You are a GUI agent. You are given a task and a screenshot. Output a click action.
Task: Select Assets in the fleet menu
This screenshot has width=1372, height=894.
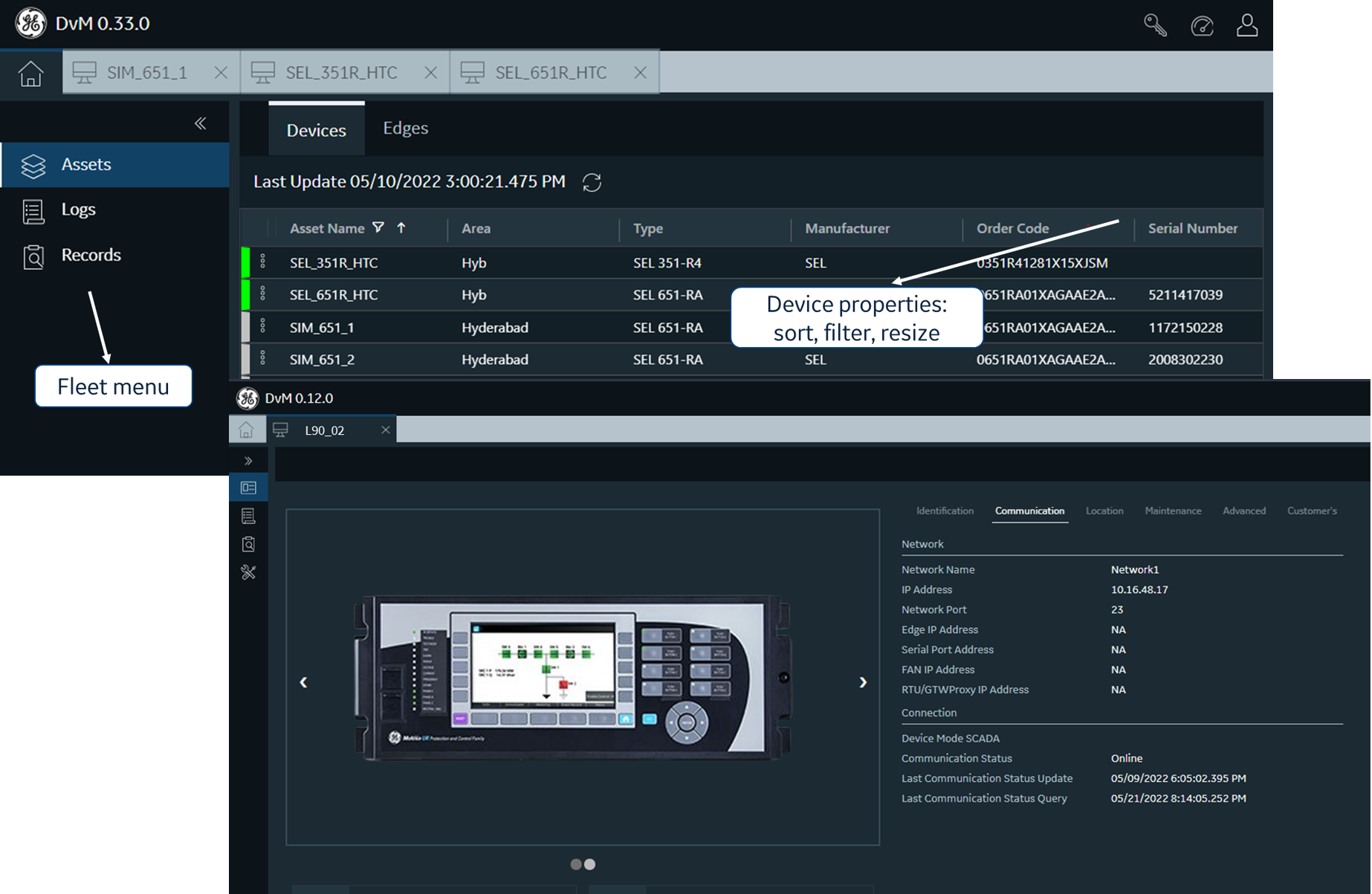[114, 164]
